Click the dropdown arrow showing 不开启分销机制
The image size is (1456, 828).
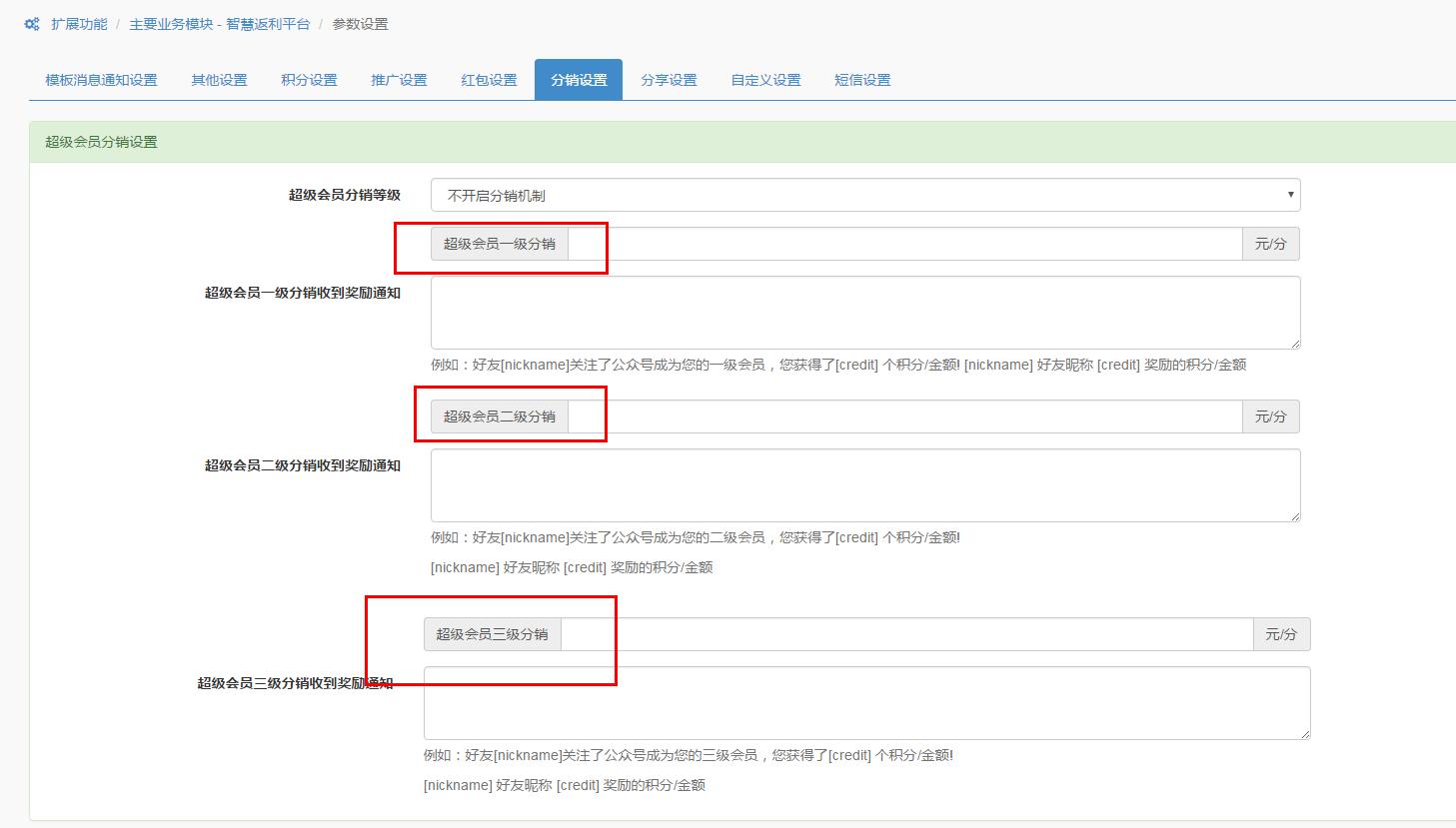point(1289,195)
